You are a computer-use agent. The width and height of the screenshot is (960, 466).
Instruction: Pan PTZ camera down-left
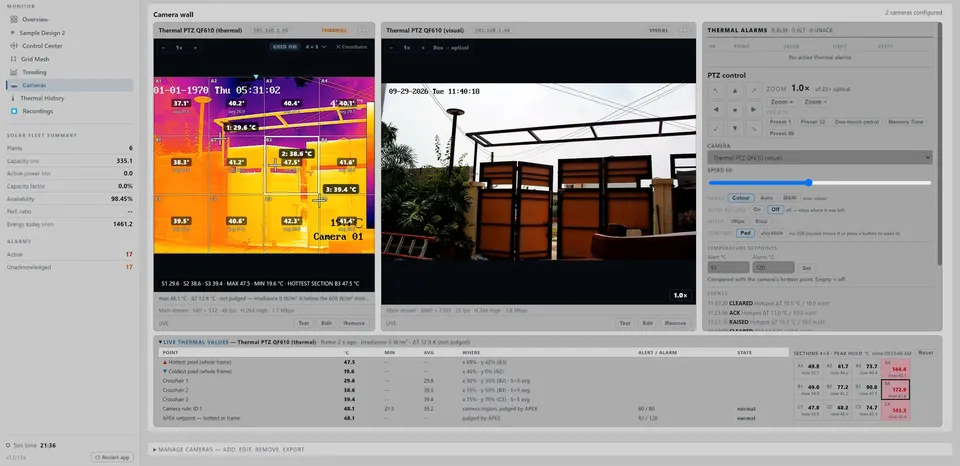tap(714, 129)
